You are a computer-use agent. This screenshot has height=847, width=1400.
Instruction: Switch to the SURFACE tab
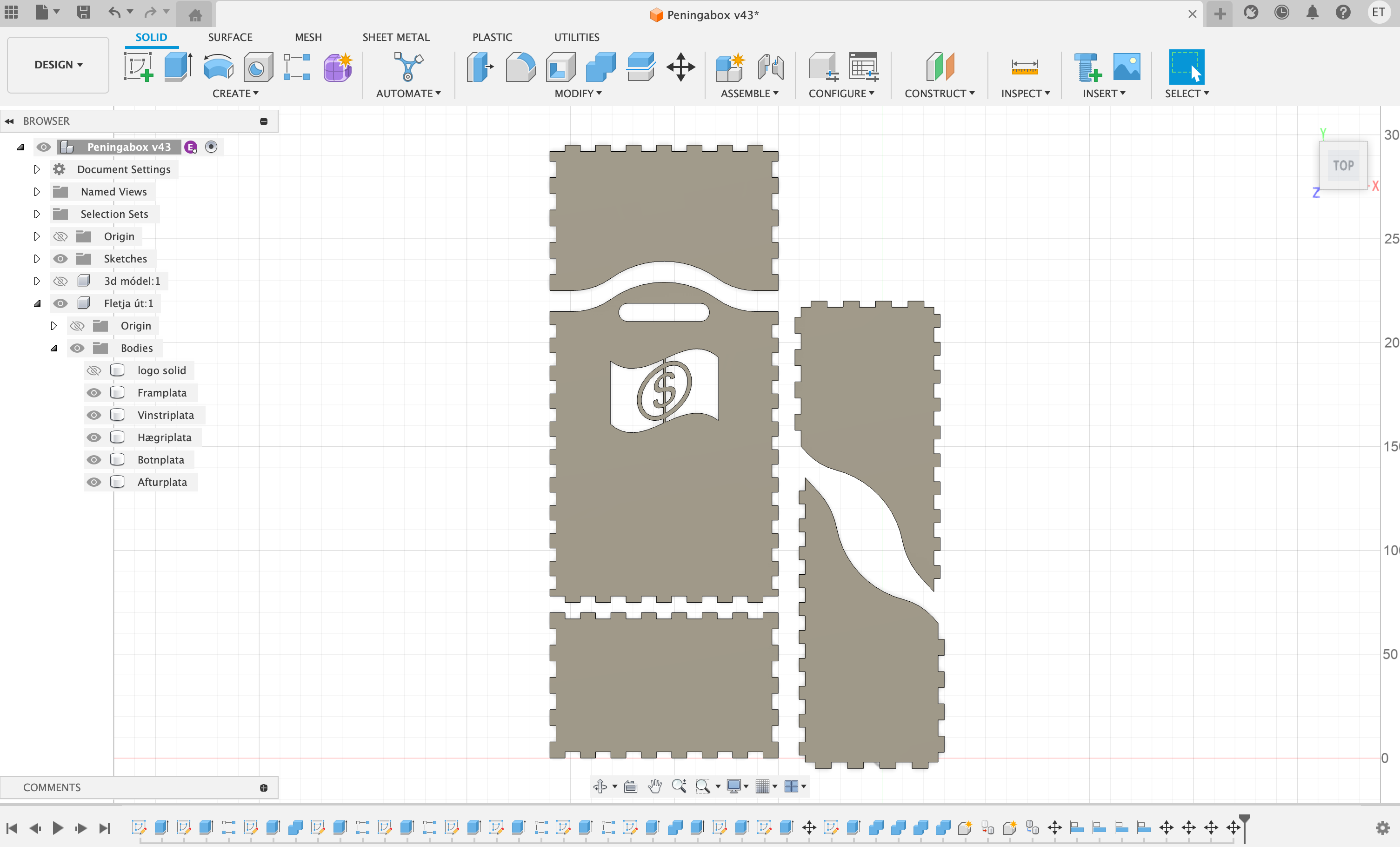point(230,37)
